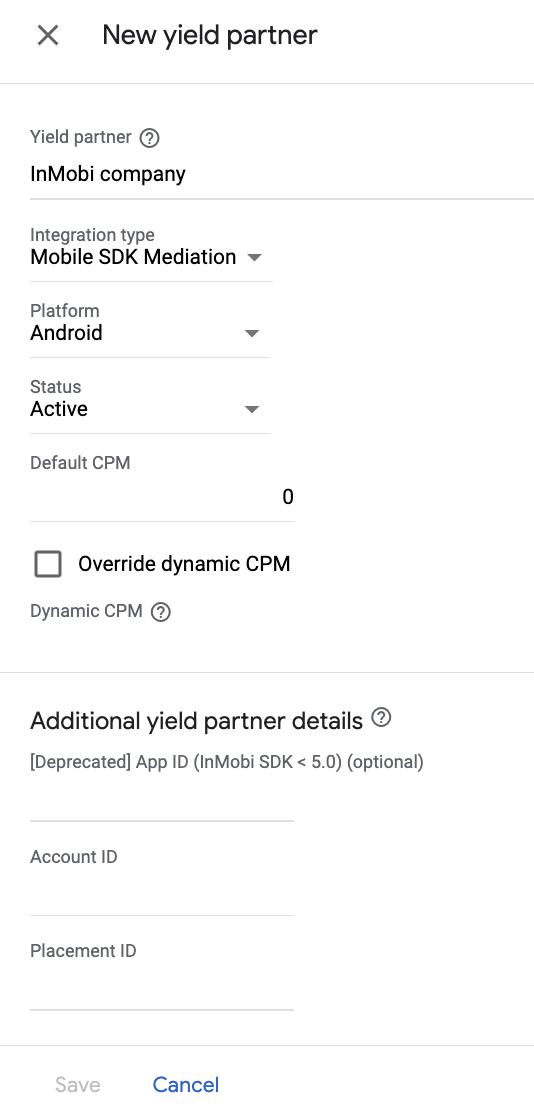Click the Cancel button
The width and height of the screenshot is (534, 1115).
[x=186, y=1084]
